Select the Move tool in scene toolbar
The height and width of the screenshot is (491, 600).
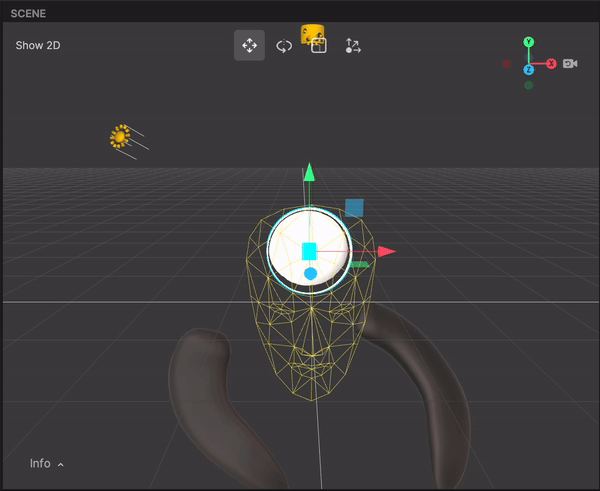click(249, 45)
